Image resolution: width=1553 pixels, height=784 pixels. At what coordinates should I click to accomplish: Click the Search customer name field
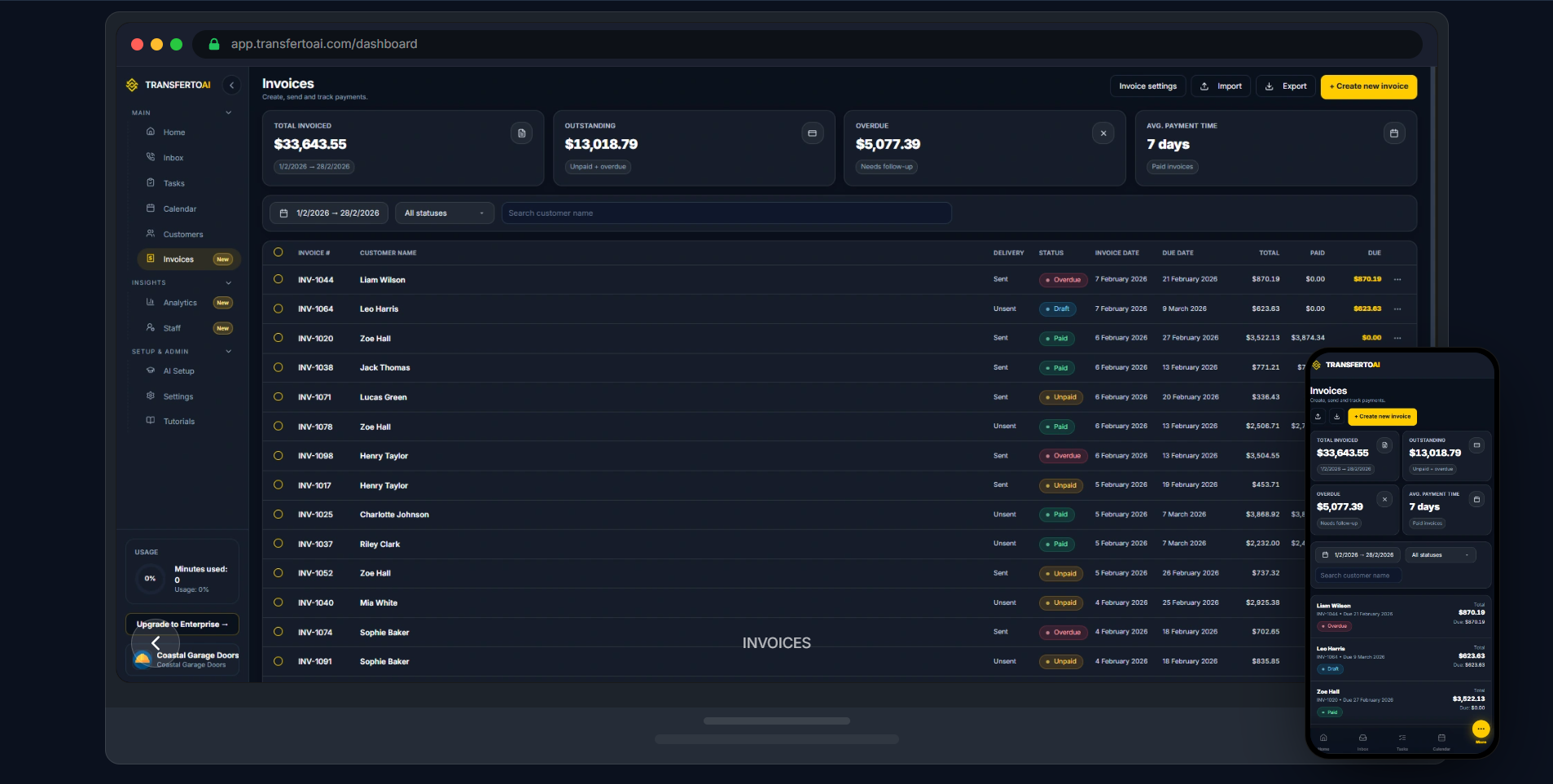(x=726, y=212)
